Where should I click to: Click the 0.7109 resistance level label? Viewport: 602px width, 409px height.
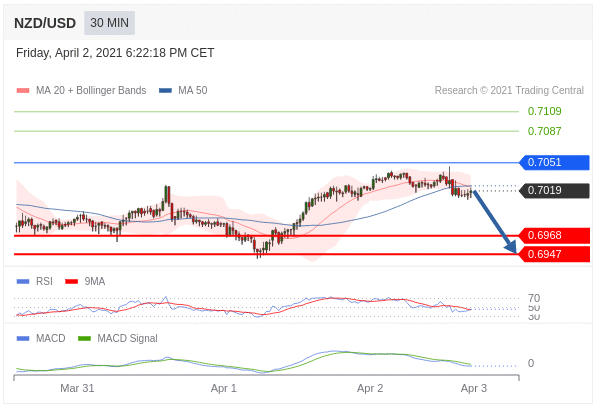(544, 111)
